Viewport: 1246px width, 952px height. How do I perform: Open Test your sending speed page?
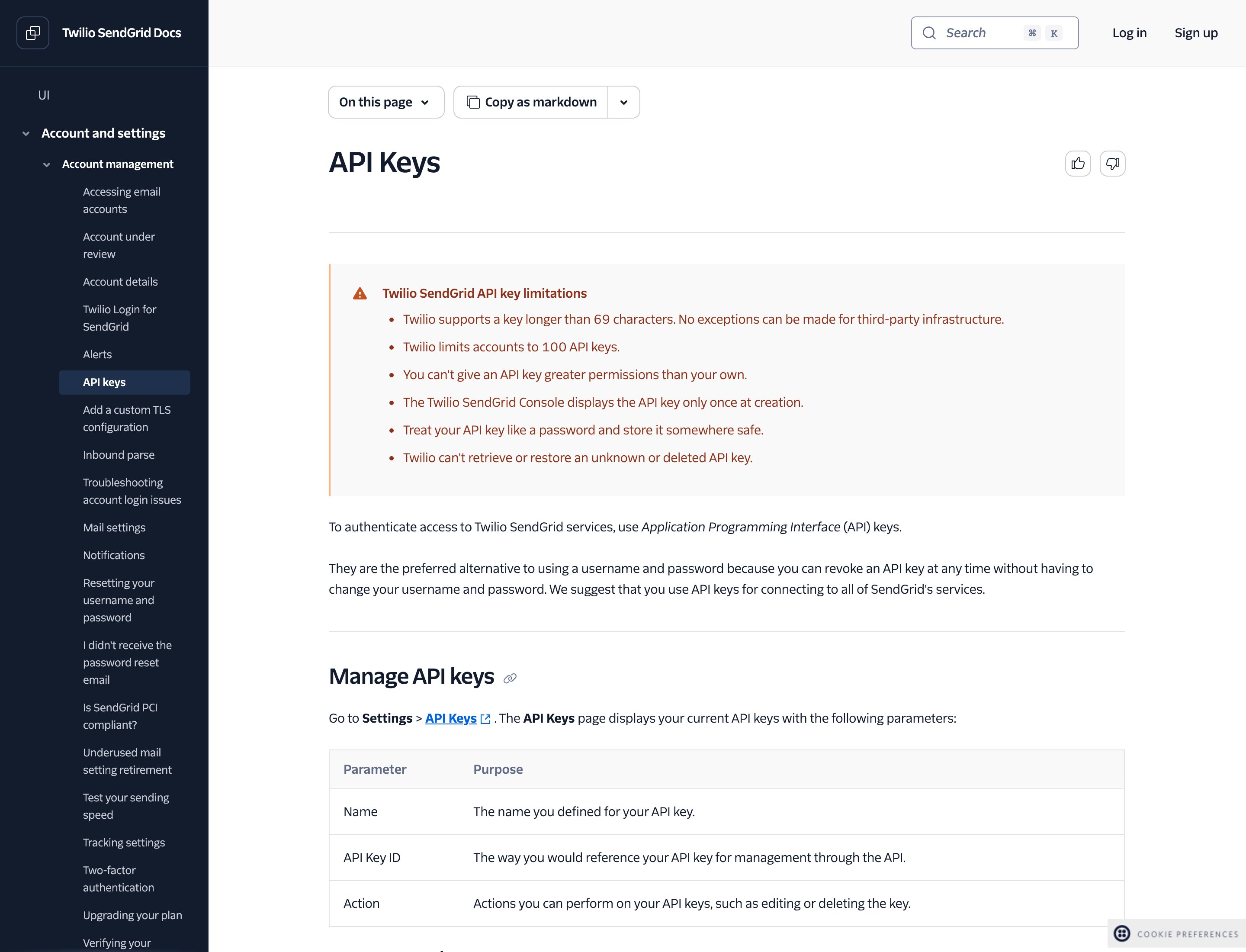coord(126,806)
